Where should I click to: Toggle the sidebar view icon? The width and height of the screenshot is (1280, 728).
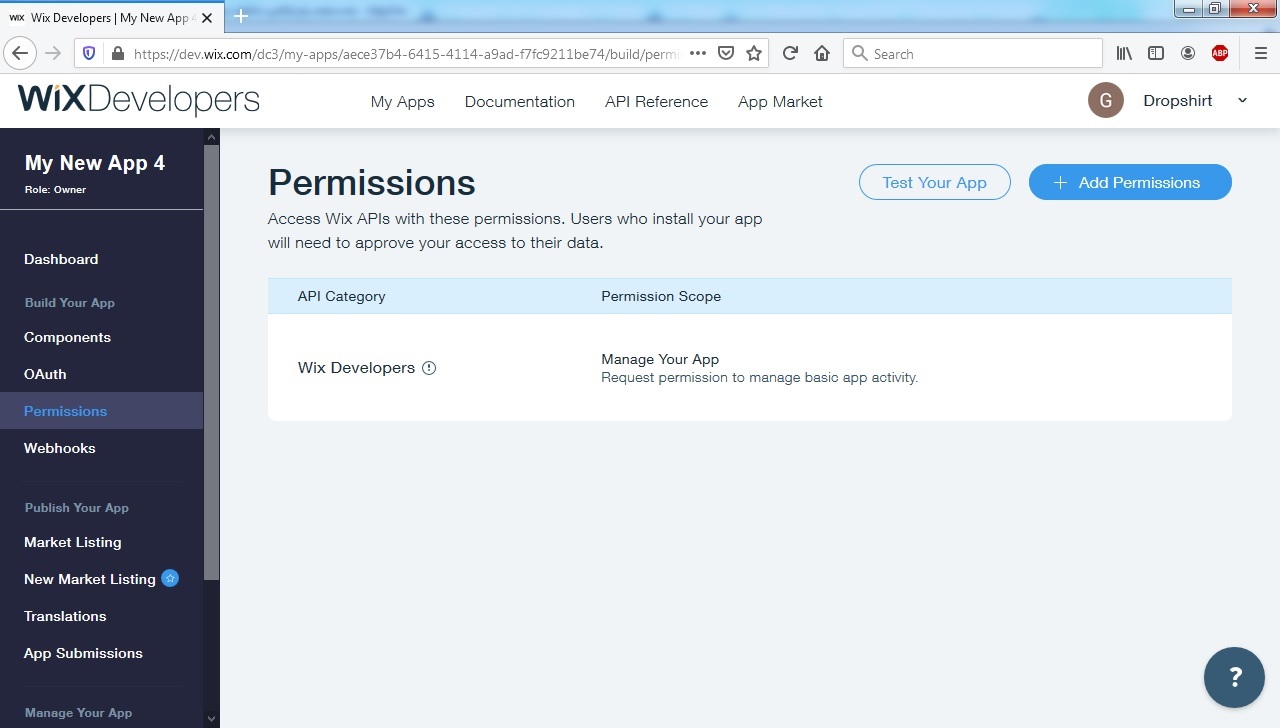click(1156, 53)
